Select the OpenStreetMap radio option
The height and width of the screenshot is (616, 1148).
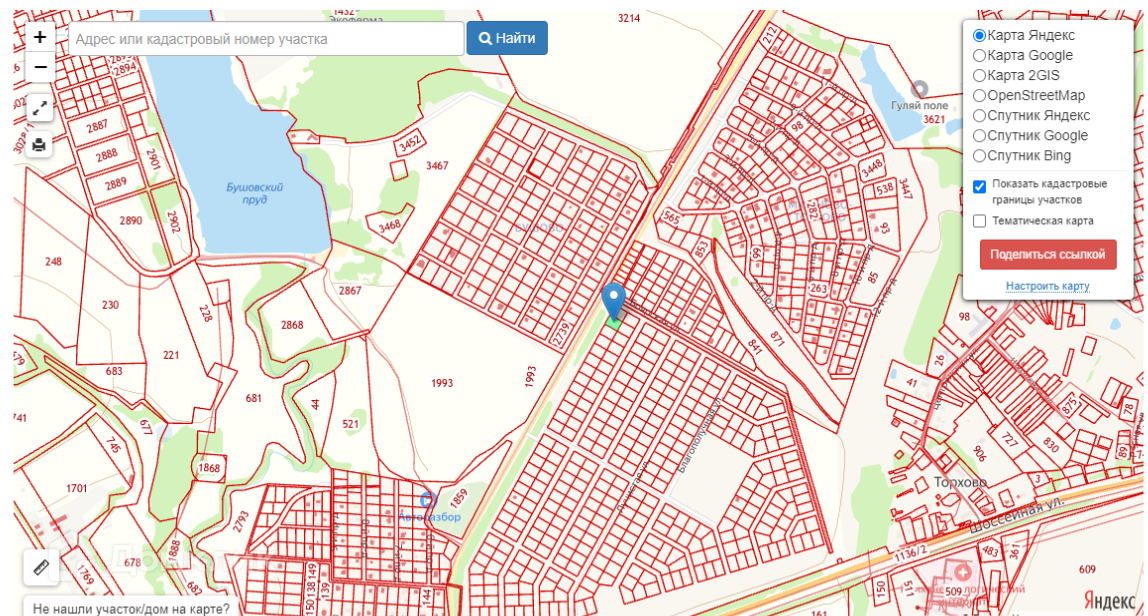click(x=980, y=95)
